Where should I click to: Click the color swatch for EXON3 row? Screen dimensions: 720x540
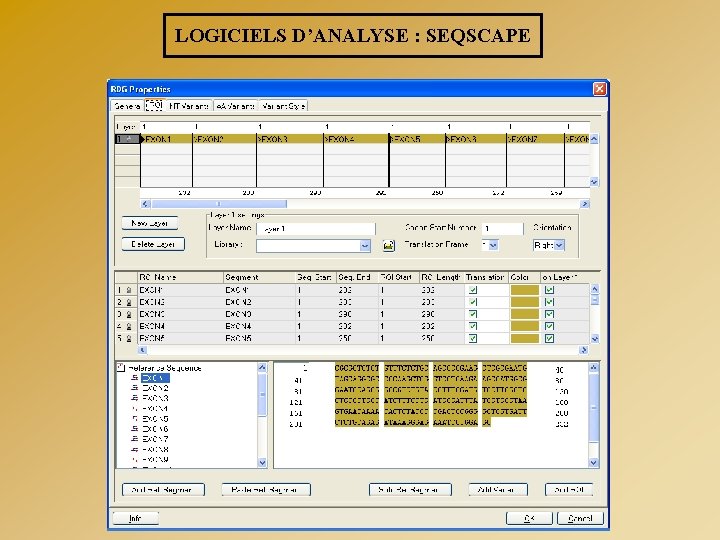tap(524, 314)
